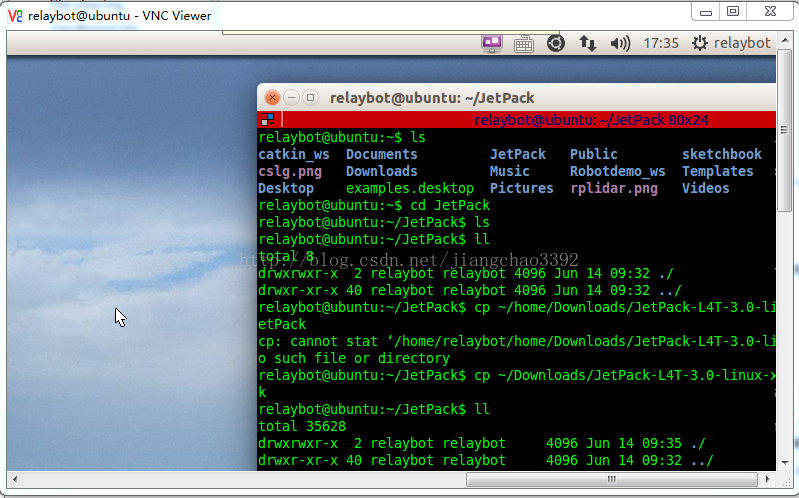
Task: Open the sound volume indicator
Action: (620, 43)
